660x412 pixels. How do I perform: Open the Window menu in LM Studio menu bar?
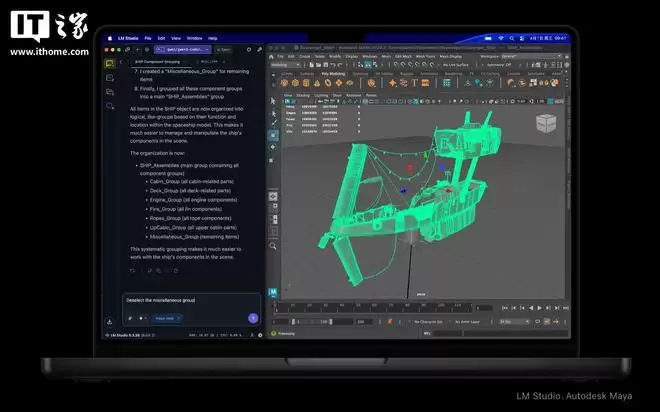(x=194, y=38)
